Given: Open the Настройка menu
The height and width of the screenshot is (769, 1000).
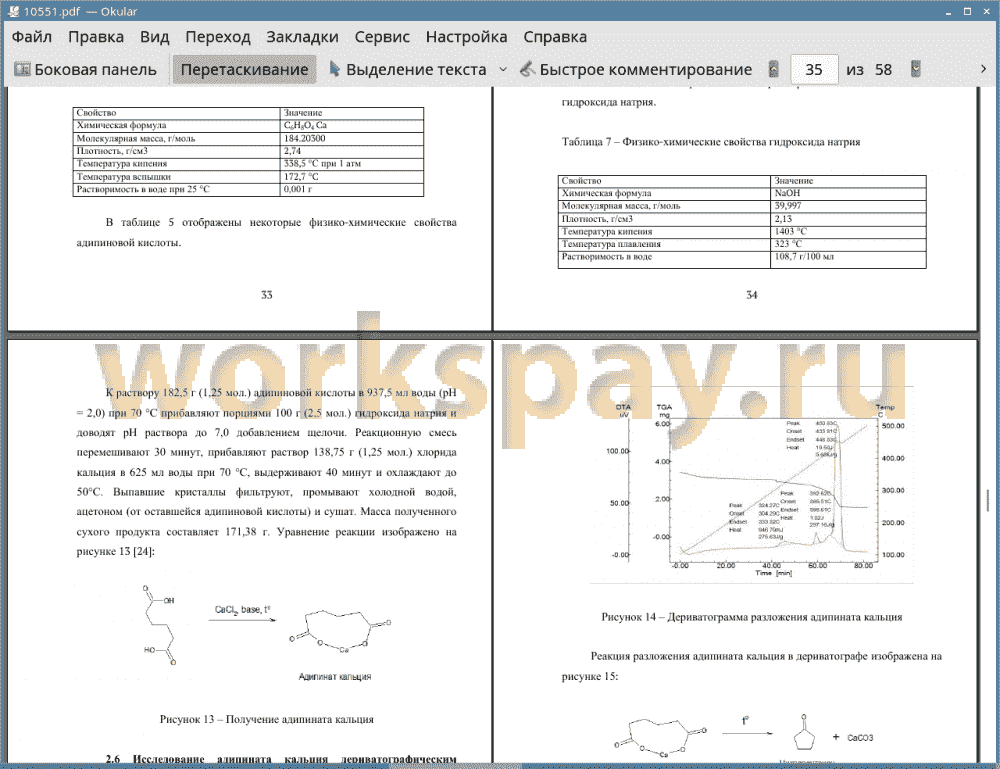Looking at the screenshot, I should (466, 37).
